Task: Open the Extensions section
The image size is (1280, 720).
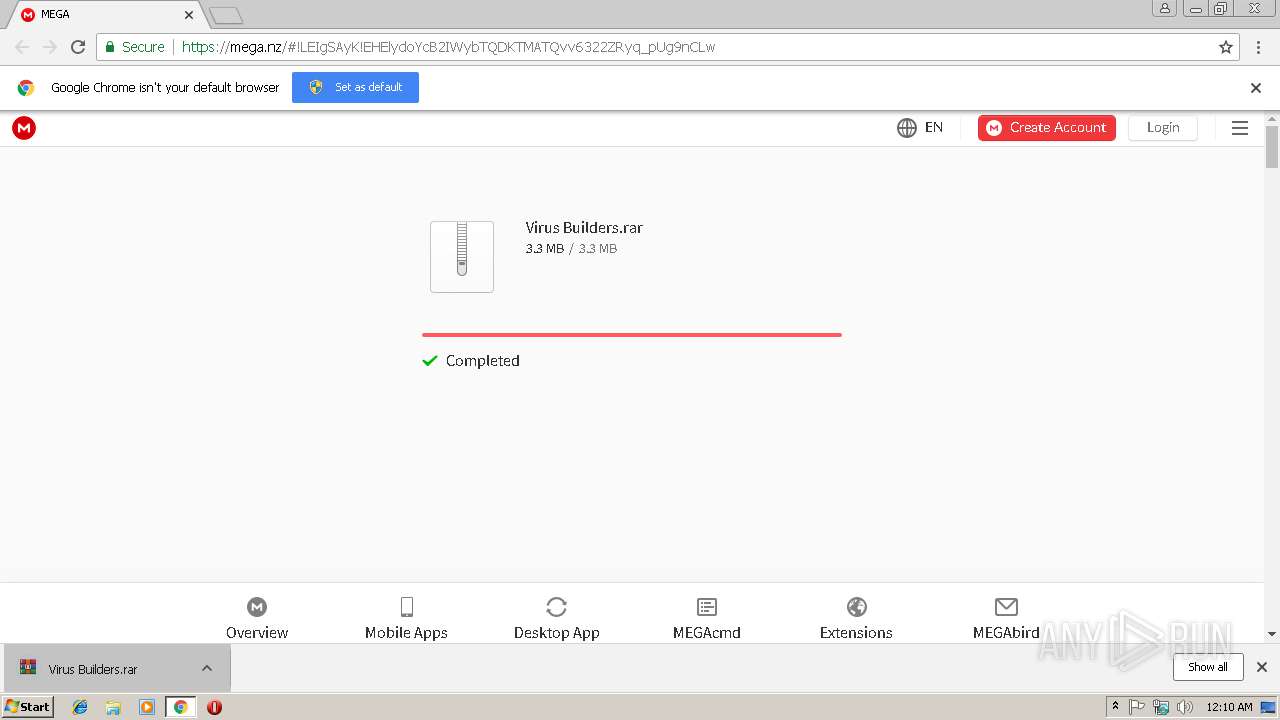Action: coord(856,618)
